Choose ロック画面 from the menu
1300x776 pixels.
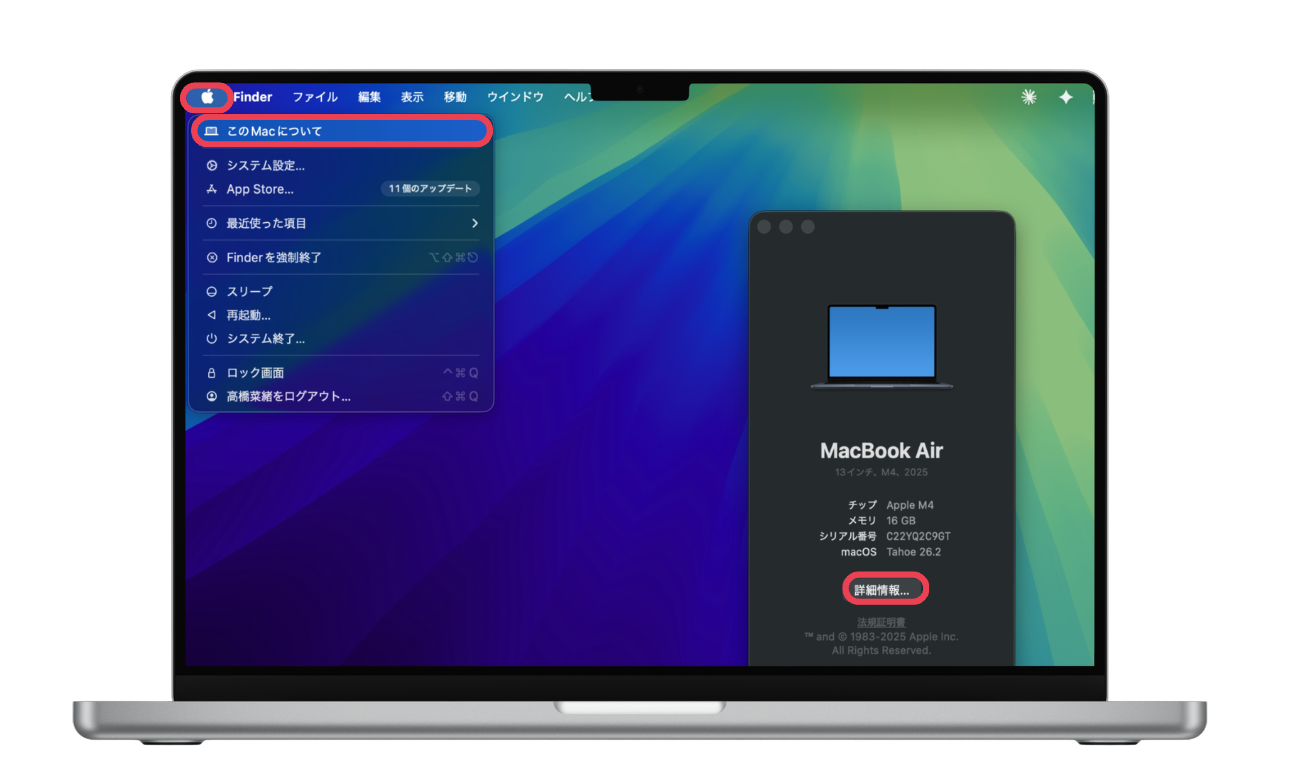(x=341, y=372)
